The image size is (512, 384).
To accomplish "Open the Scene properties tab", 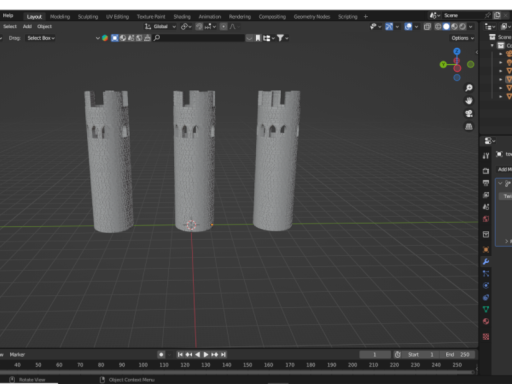I will 486,207.
